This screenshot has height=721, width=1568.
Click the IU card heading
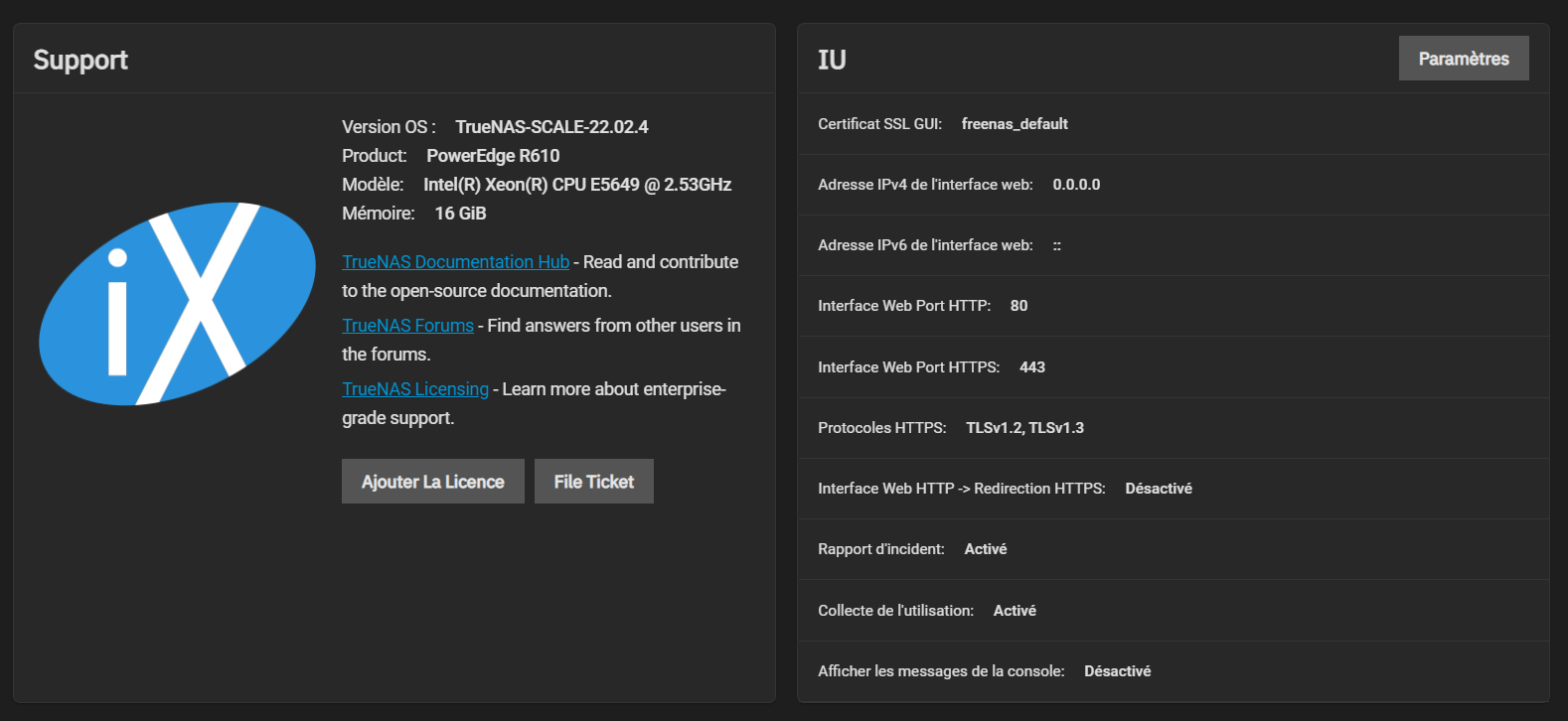tap(832, 60)
